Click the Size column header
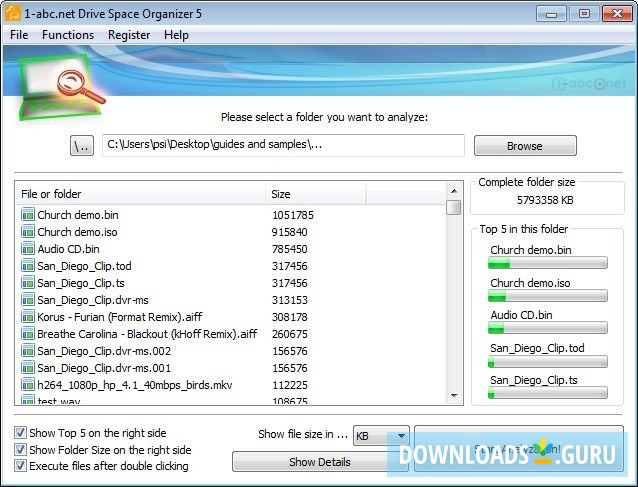This screenshot has width=638, height=487. pyautogui.click(x=316, y=194)
